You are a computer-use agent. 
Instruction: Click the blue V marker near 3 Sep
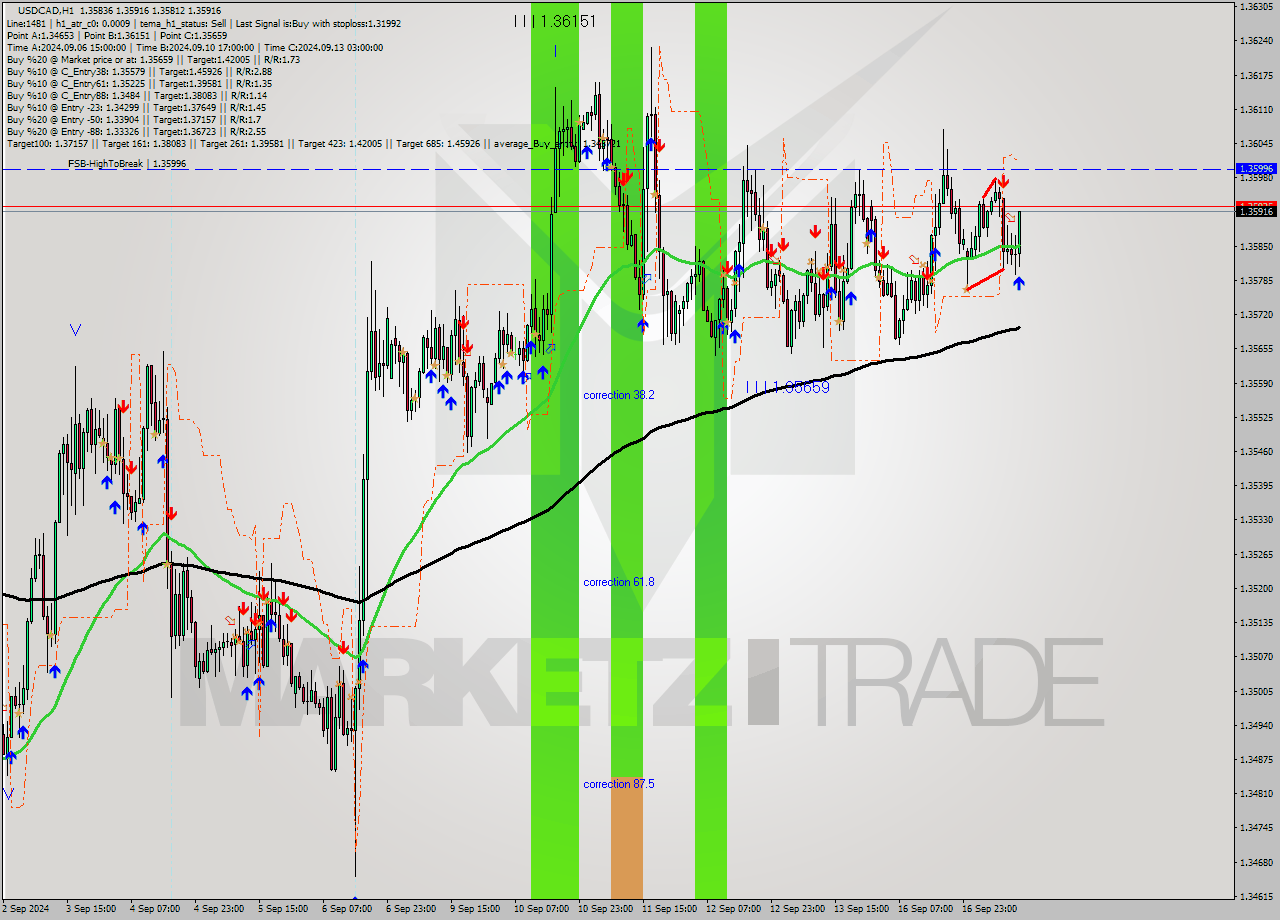pyautogui.click(x=76, y=329)
